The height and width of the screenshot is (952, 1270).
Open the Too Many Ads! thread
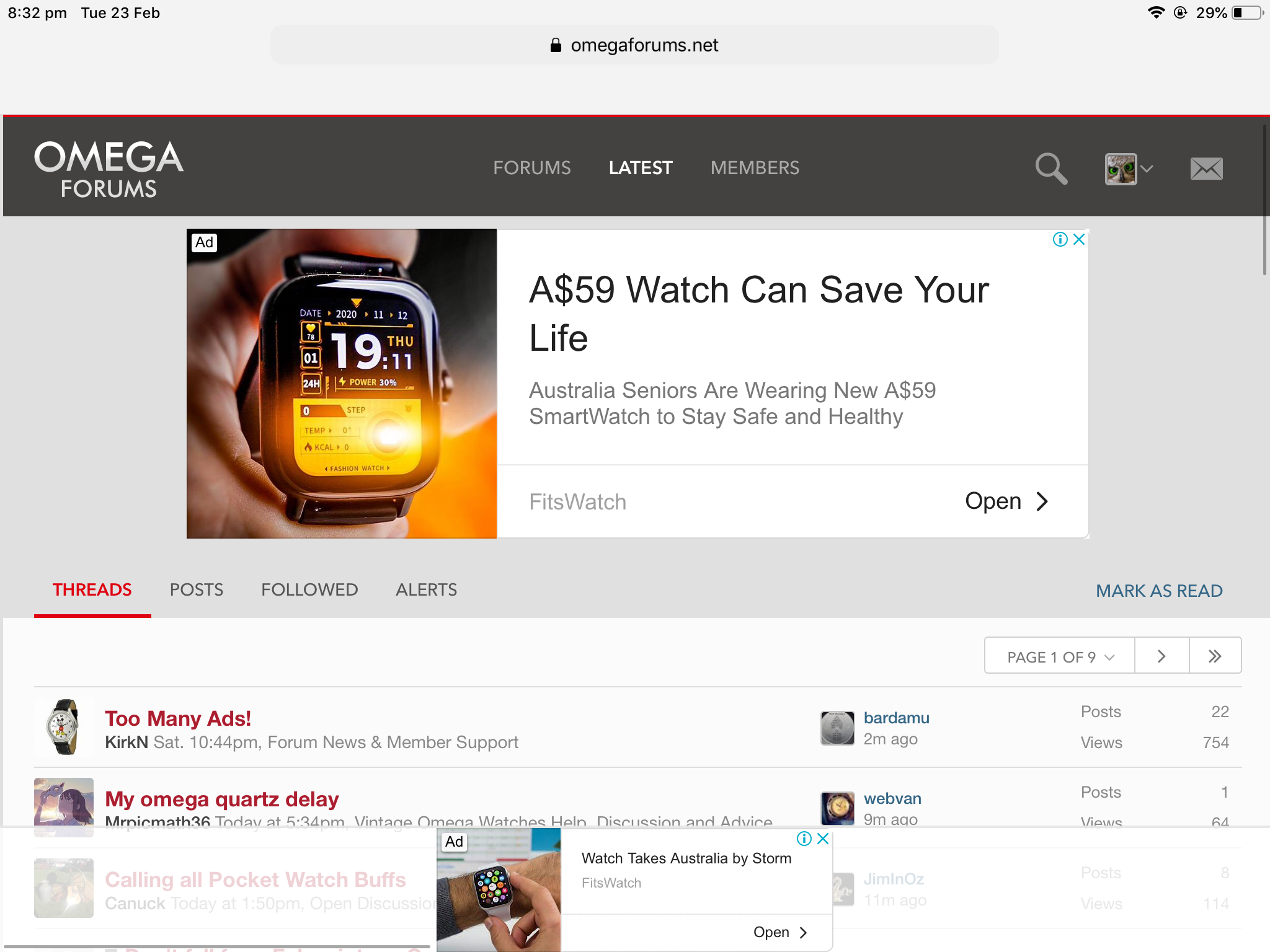(178, 718)
